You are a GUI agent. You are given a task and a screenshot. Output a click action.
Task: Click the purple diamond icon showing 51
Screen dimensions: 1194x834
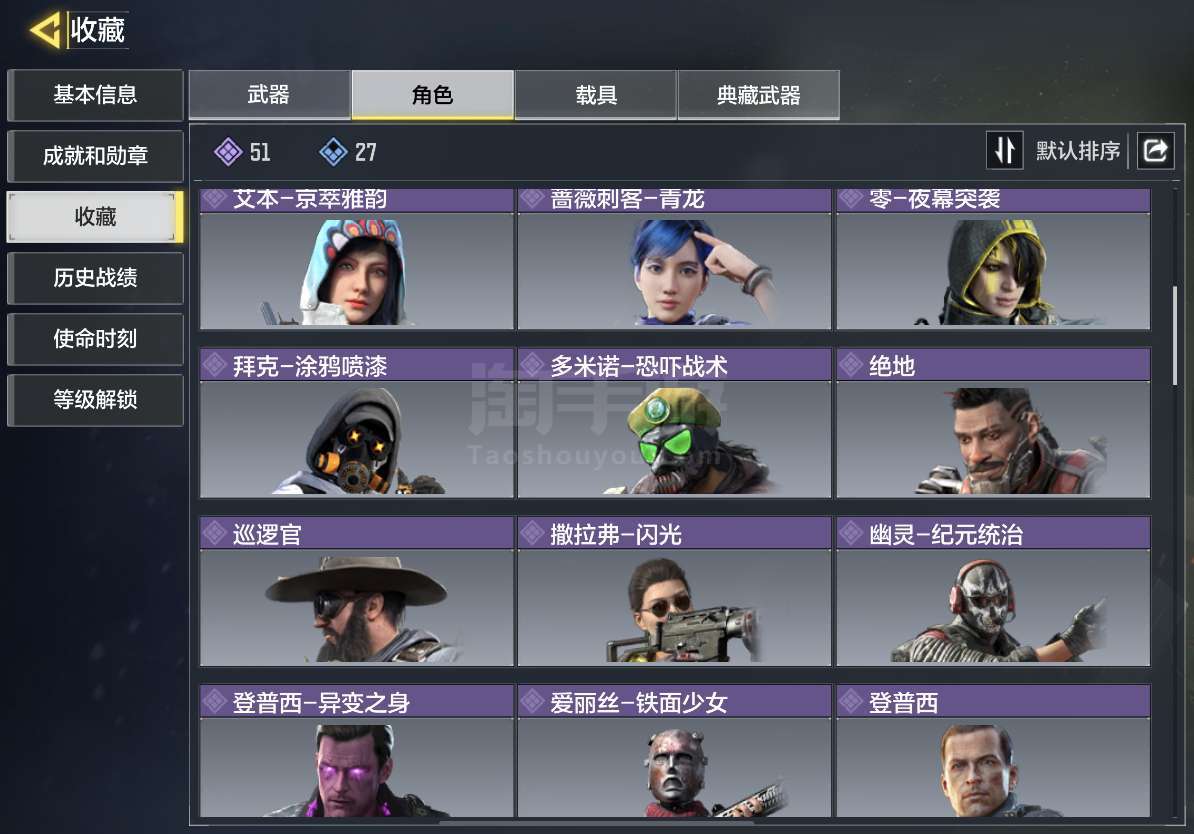click(x=228, y=152)
